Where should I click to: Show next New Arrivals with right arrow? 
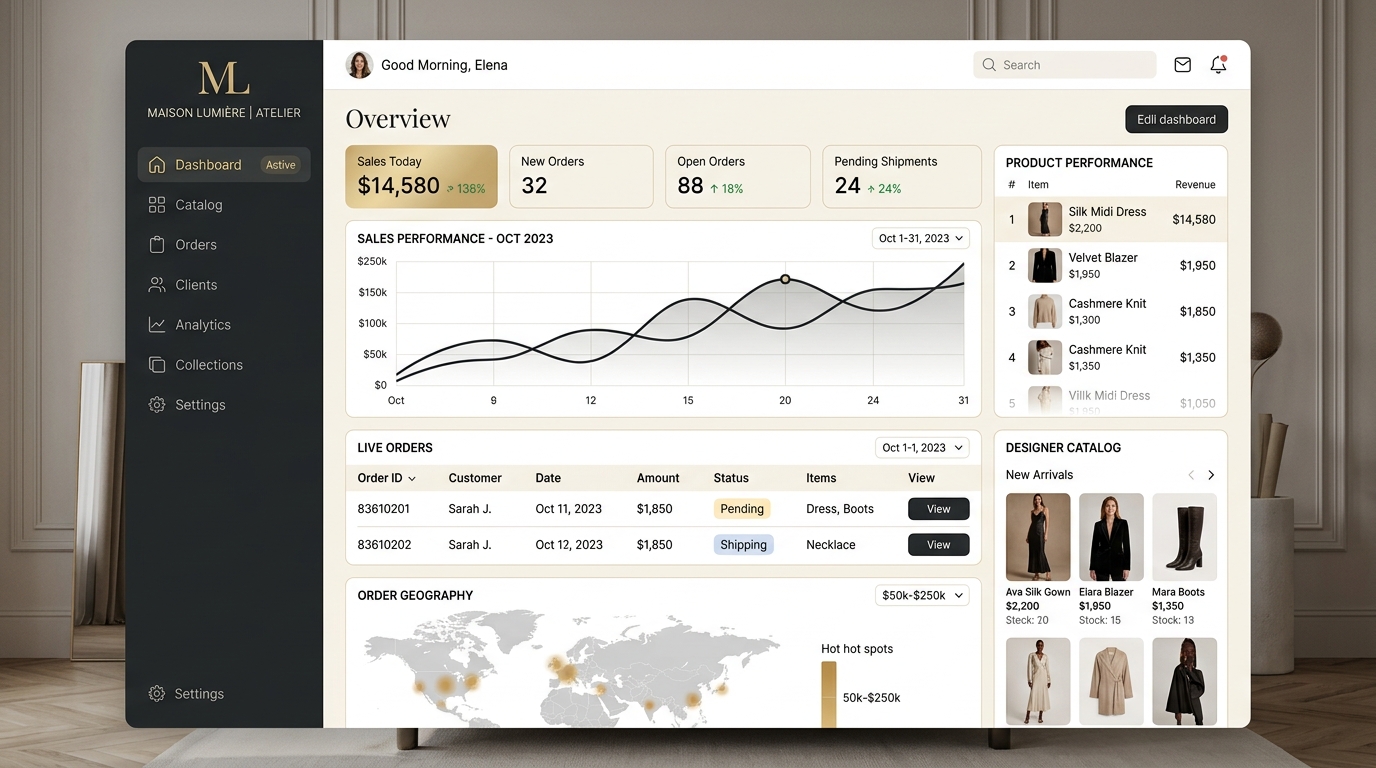(x=1211, y=475)
